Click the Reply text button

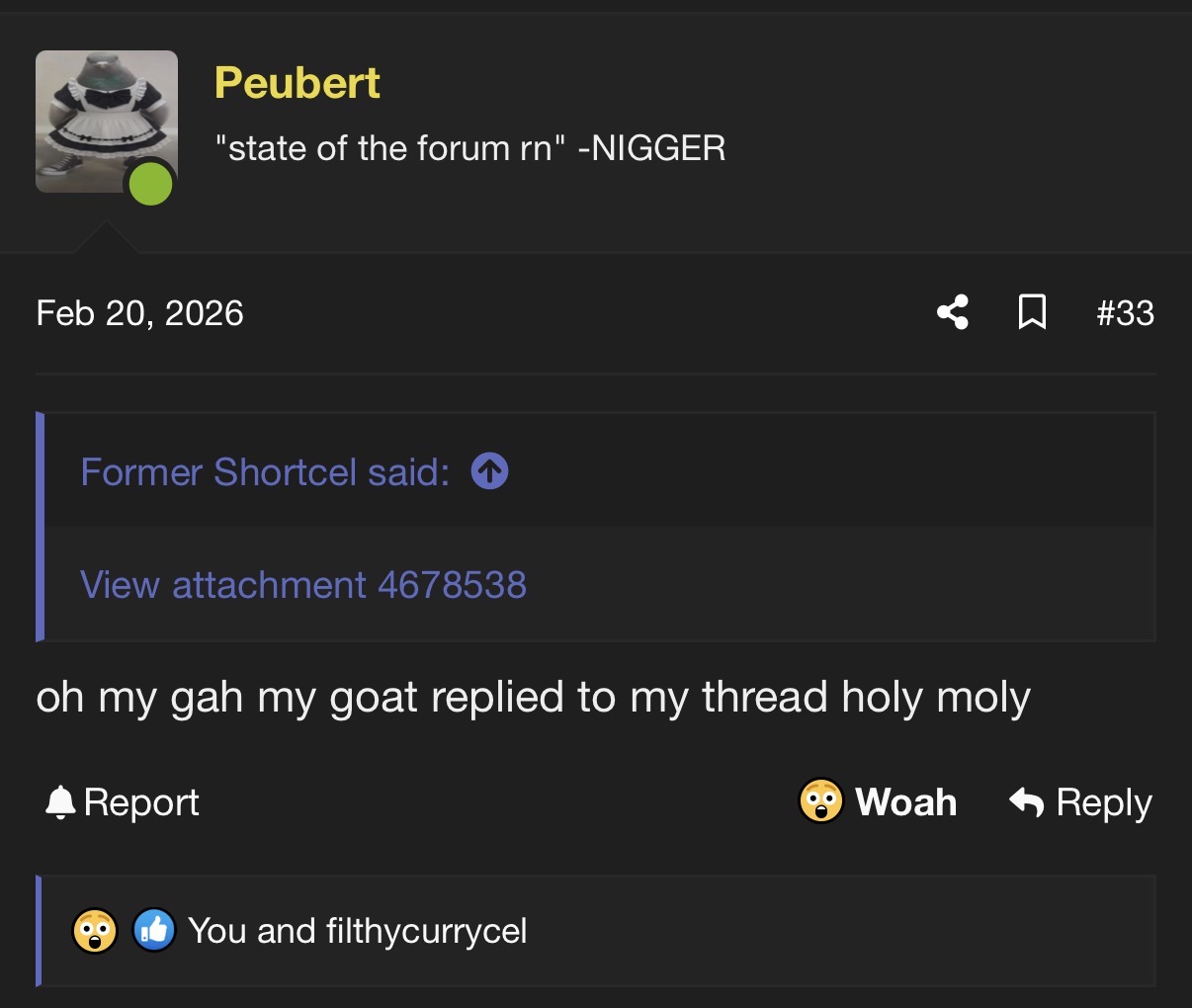point(1104,802)
